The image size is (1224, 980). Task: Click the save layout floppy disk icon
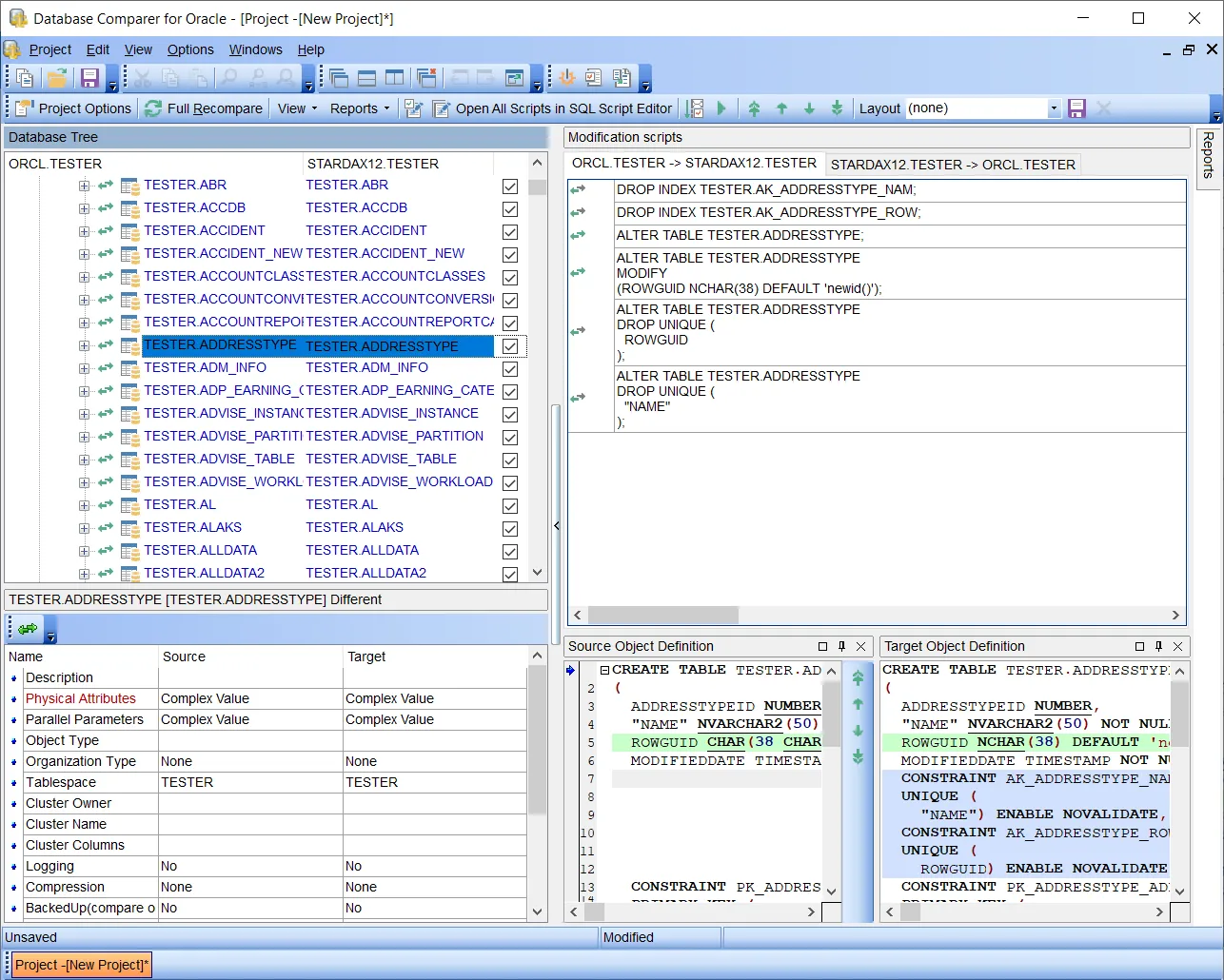1076,108
